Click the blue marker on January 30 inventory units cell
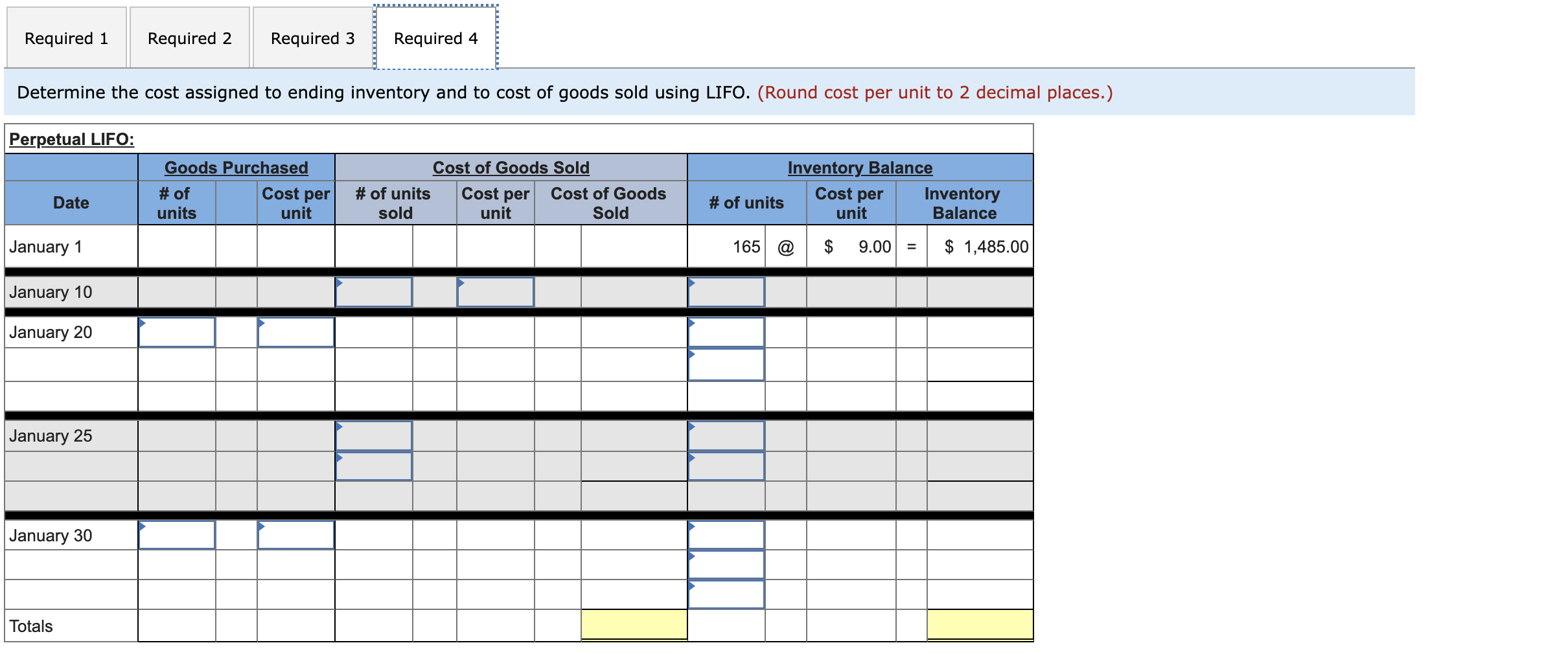The image size is (1568, 654). tap(691, 525)
